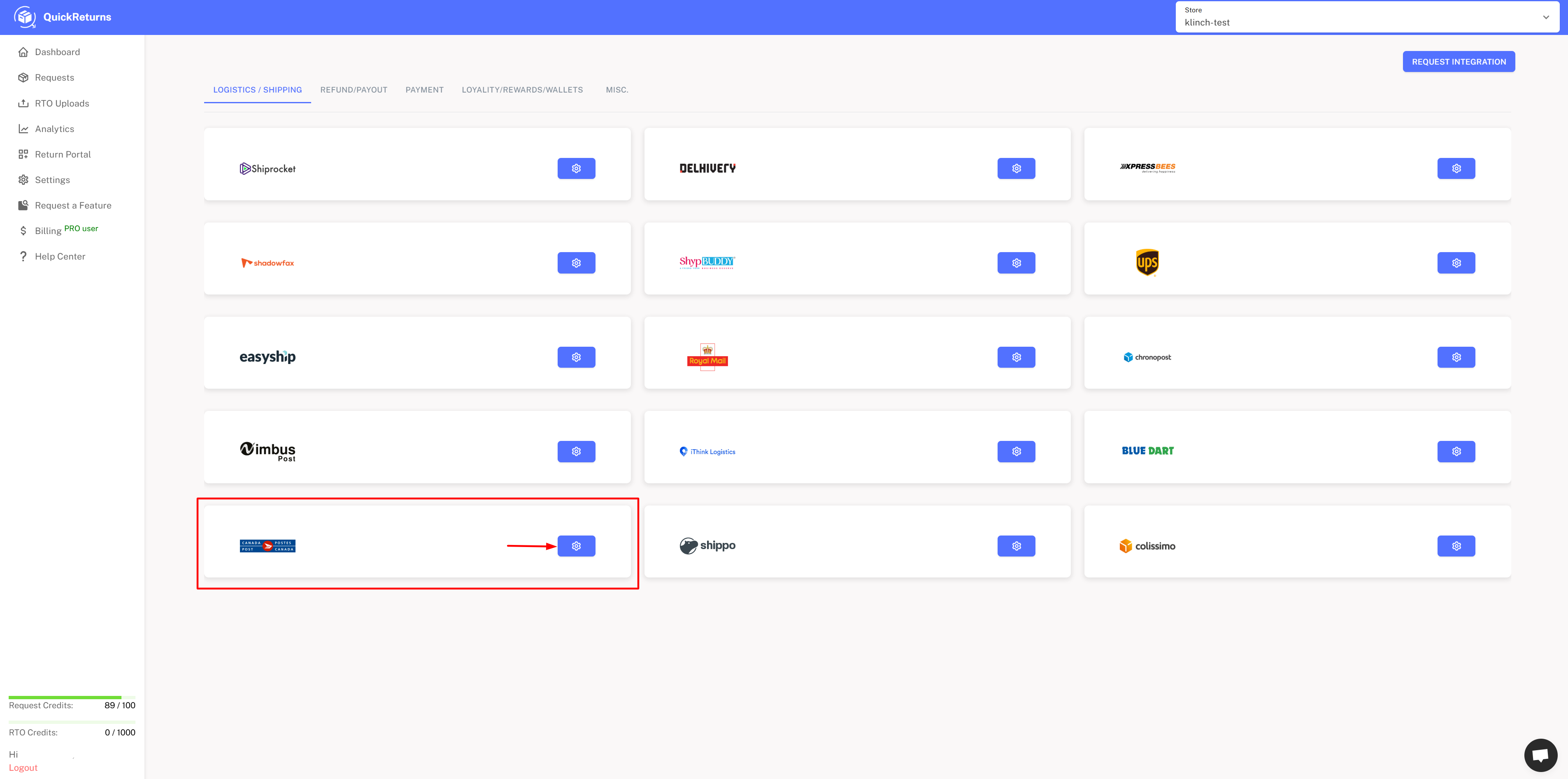Click the Dashboard home icon

click(x=23, y=52)
